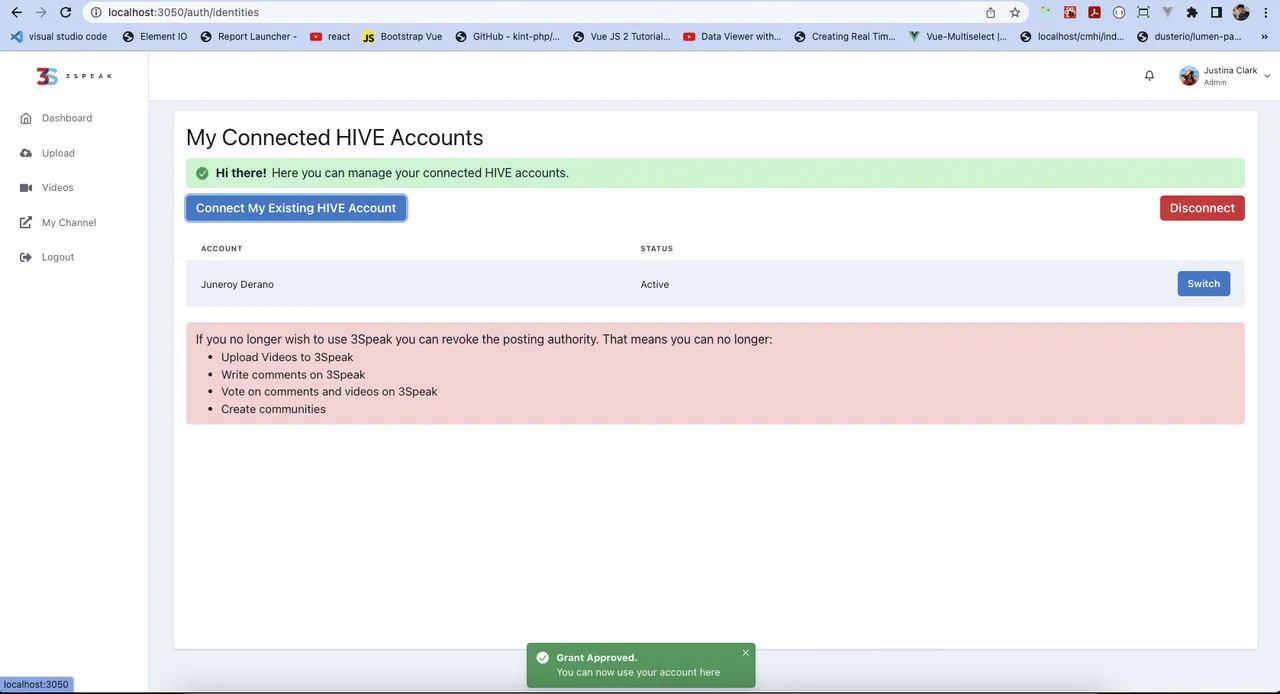The image size is (1280, 694).
Task: Click the red Disconnect button
Action: [x=1202, y=208]
